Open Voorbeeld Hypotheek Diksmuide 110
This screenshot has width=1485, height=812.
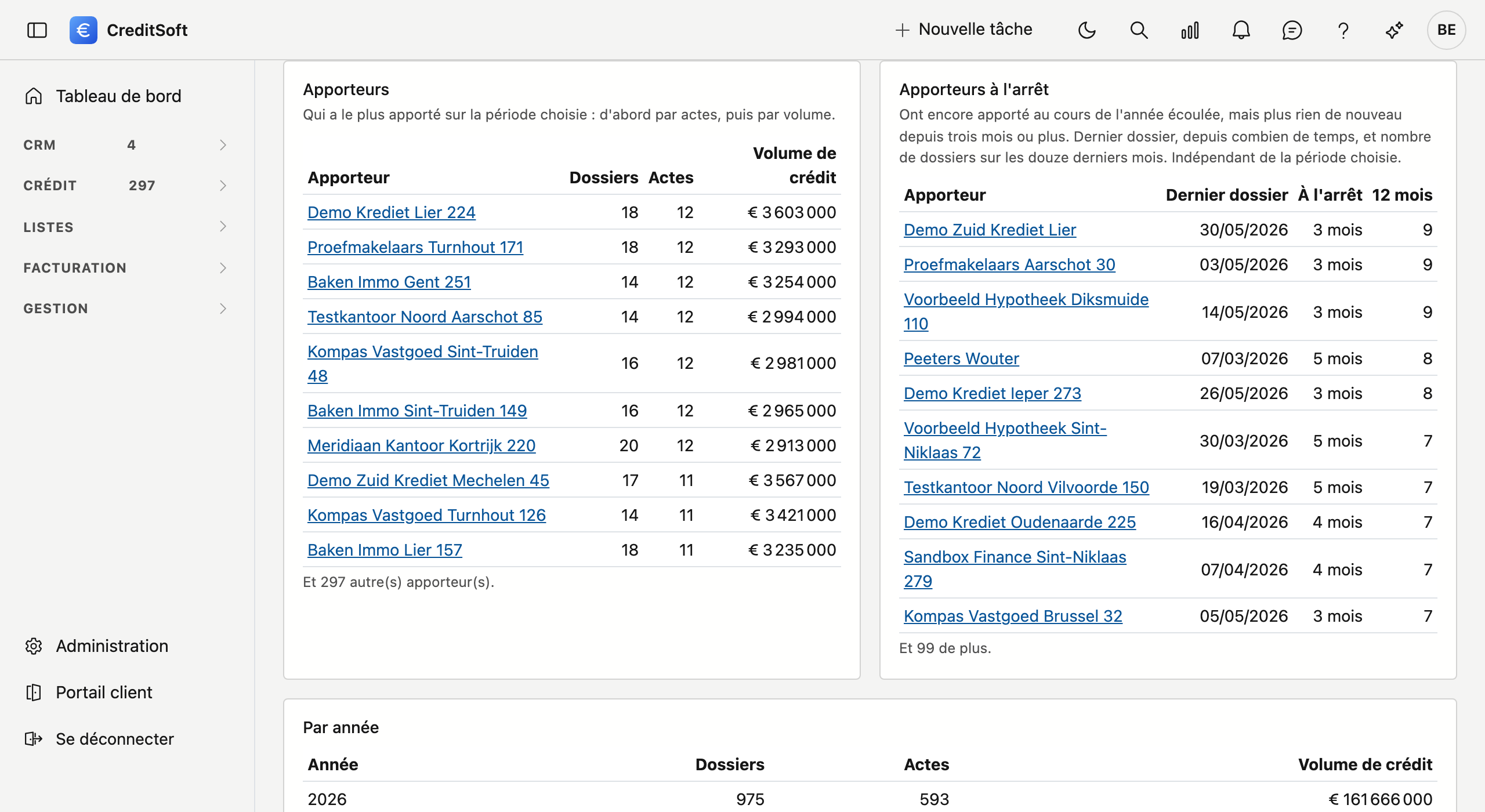coord(1026,311)
